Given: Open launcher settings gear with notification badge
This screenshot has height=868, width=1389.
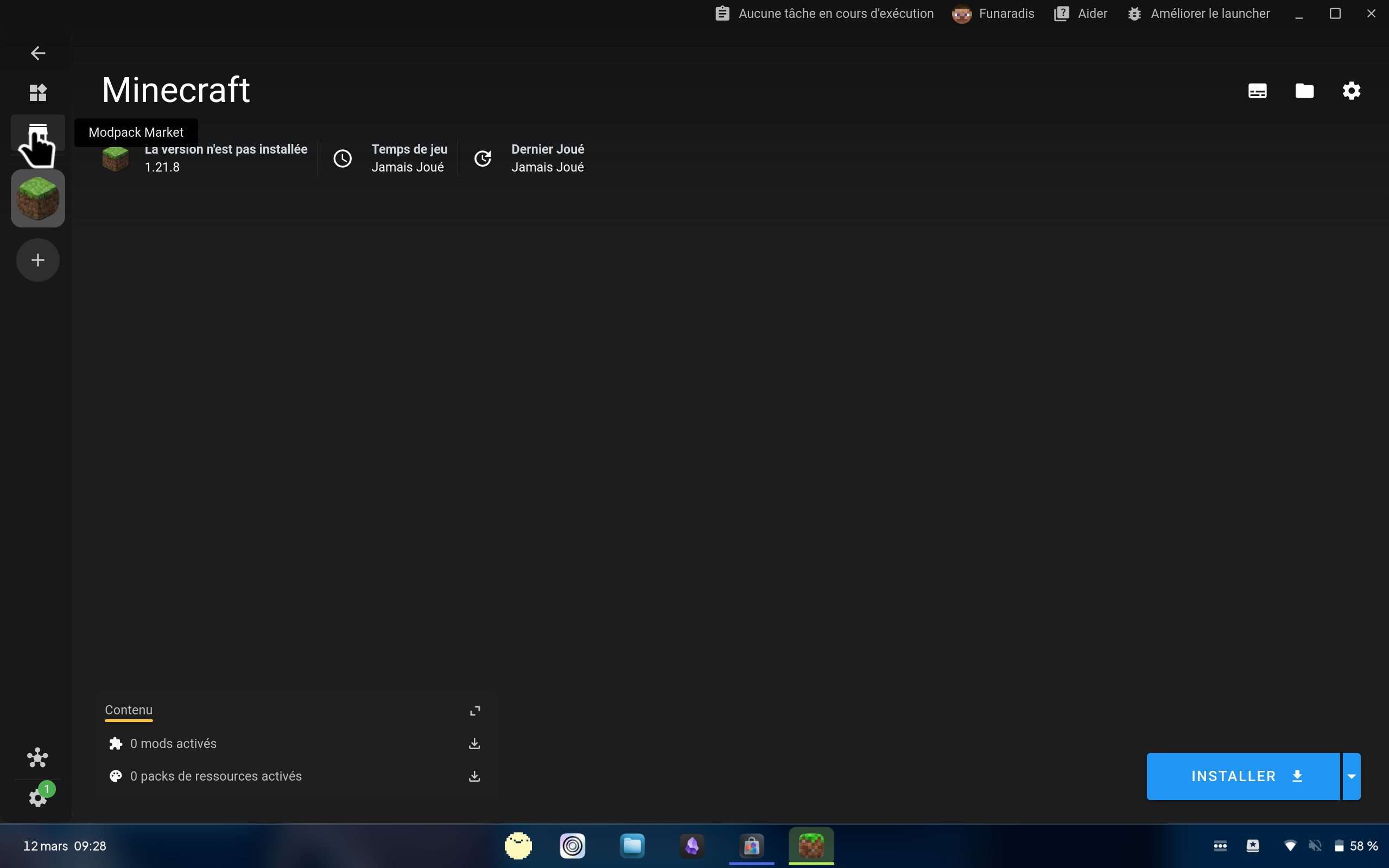Looking at the screenshot, I should click(x=38, y=797).
